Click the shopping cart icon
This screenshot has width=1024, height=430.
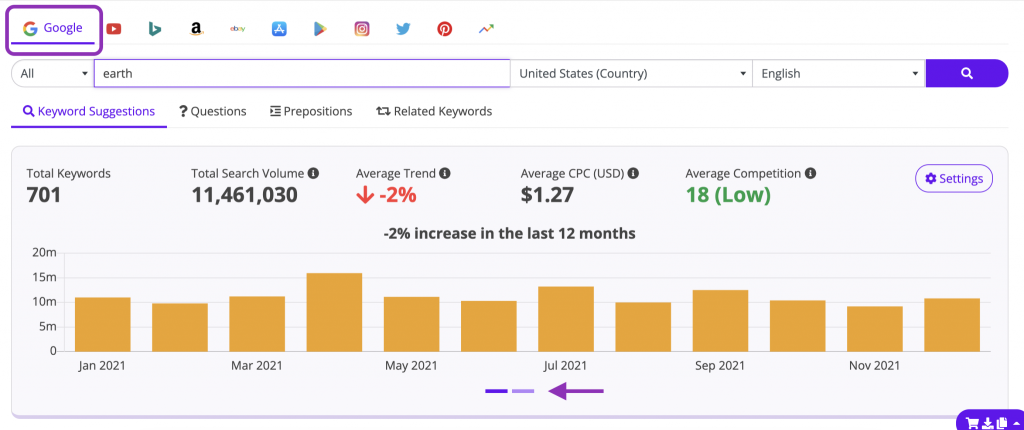(972, 423)
